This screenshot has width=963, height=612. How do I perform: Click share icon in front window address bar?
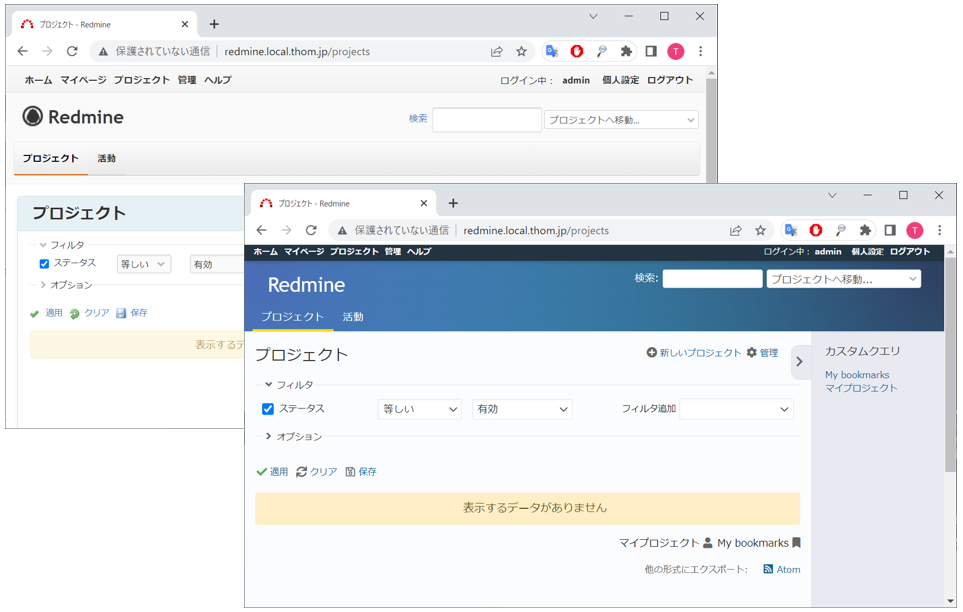[x=735, y=230]
